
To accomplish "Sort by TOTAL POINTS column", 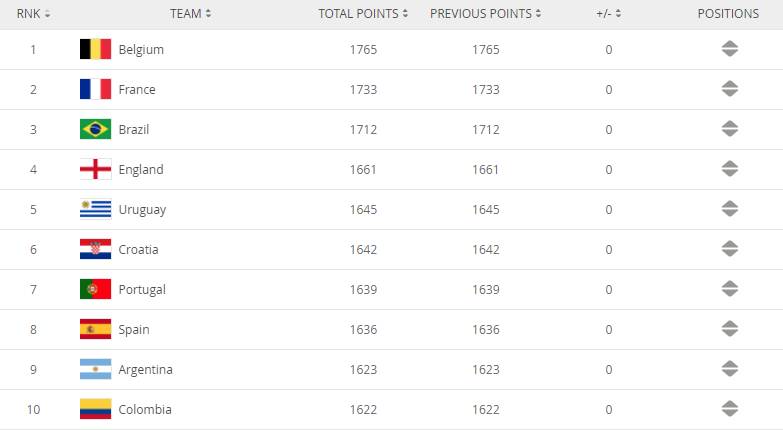I will [x=364, y=14].
